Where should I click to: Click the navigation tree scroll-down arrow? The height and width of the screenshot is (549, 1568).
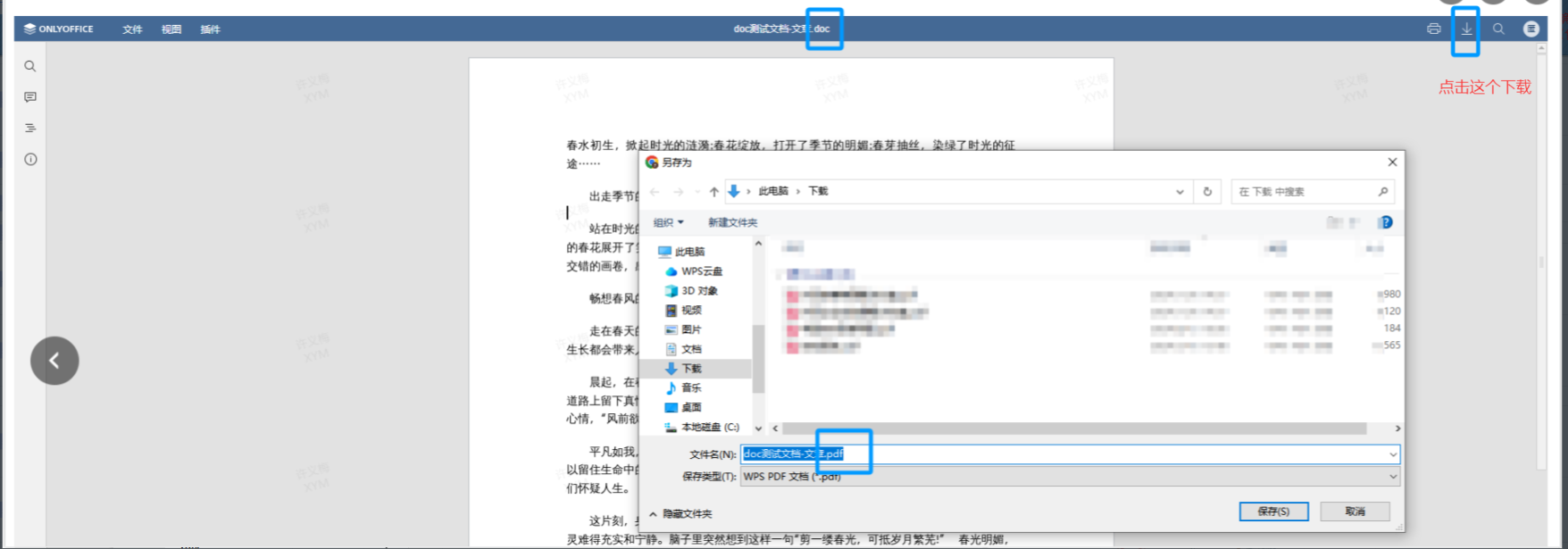(759, 428)
